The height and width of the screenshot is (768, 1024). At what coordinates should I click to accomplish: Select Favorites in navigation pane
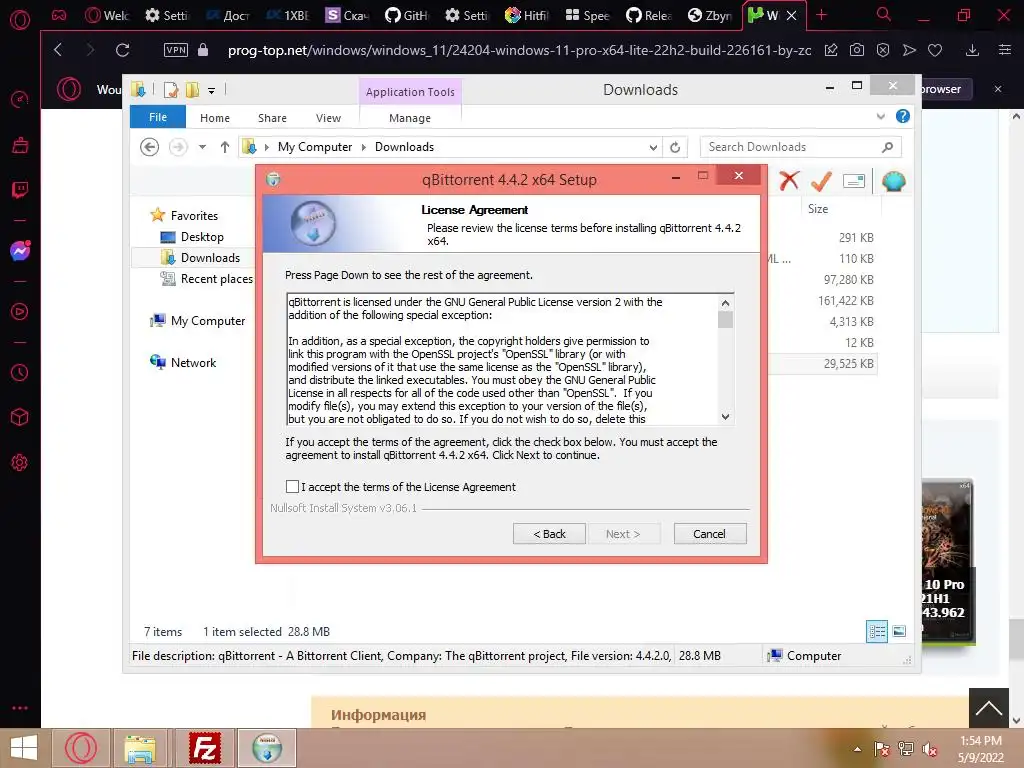pyautogui.click(x=194, y=216)
